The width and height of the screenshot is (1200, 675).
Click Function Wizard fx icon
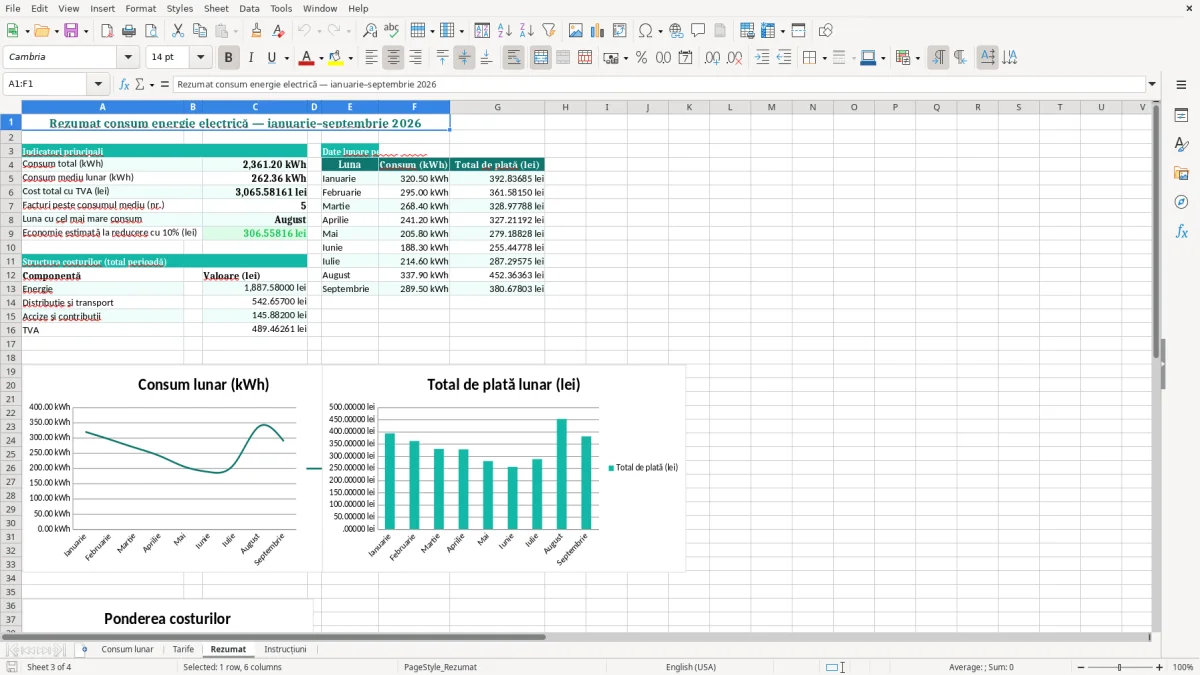tap(124, 85)
